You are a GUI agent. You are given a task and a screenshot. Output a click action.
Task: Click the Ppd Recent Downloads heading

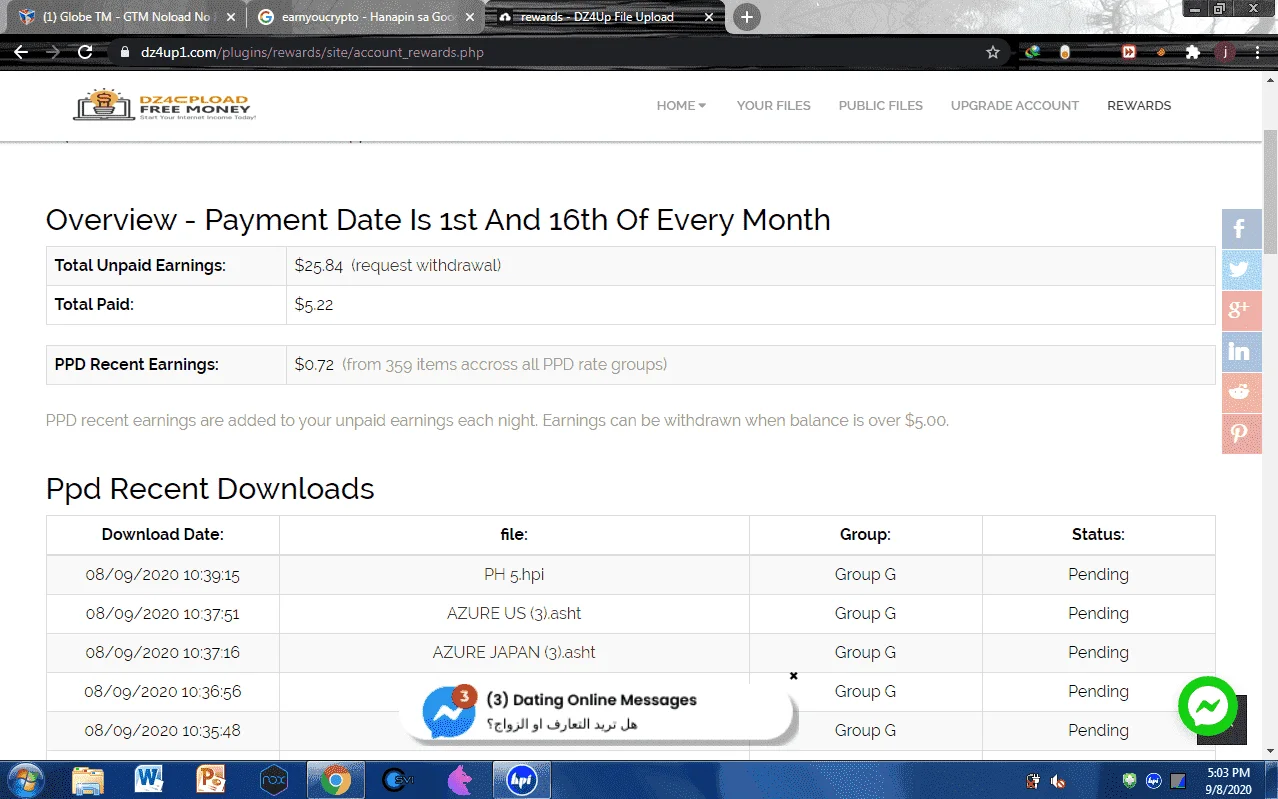[x=210, y=488]
